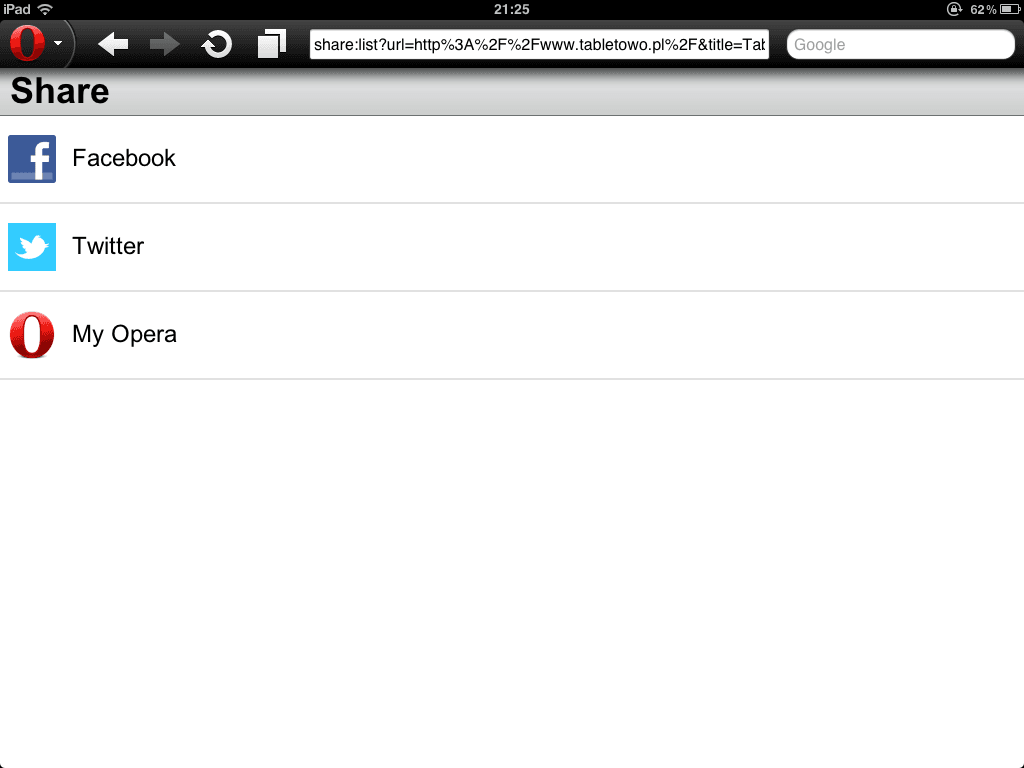Tap the Wi-Fi status icon
The width and height of the screenshot is (1024, 768).
45,9
